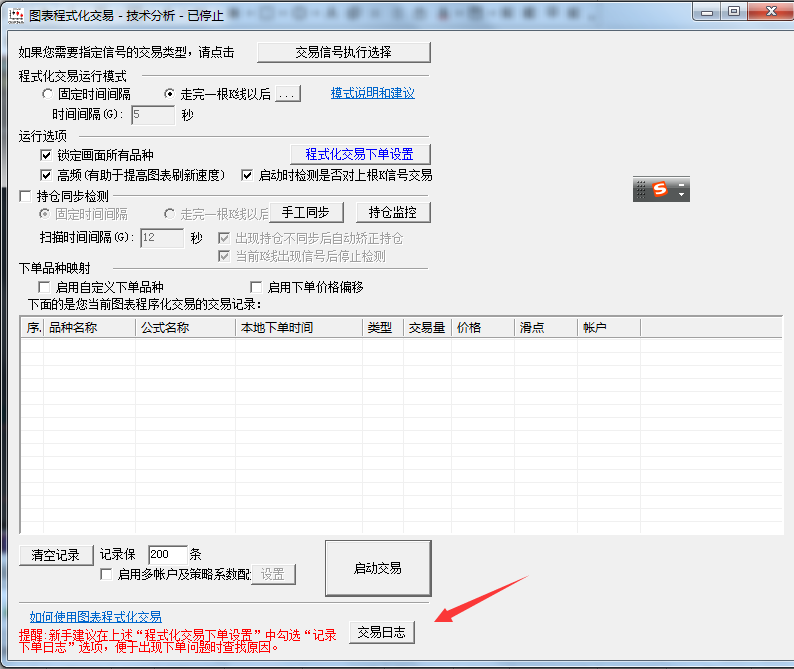Open 交易信号执行选择 button

(344, 52)
